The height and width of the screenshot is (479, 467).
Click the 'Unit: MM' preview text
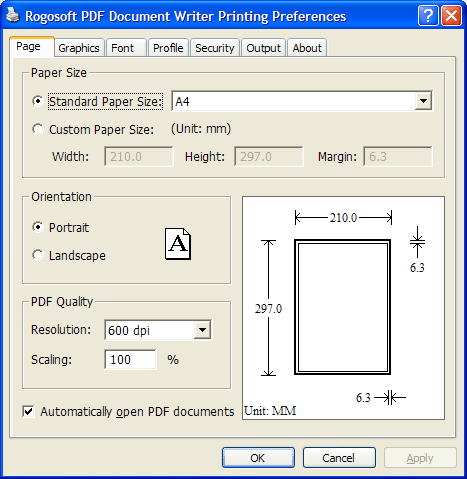pyautogui.click(x=270, y=411)
